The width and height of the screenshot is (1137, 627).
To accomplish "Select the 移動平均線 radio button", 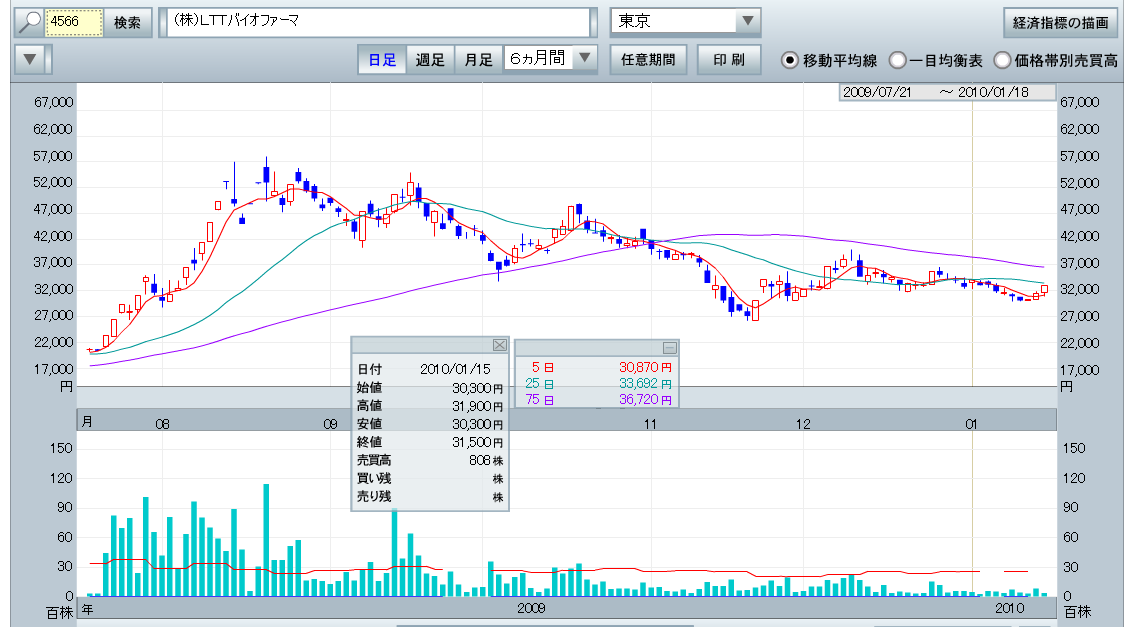I will 790,60.
